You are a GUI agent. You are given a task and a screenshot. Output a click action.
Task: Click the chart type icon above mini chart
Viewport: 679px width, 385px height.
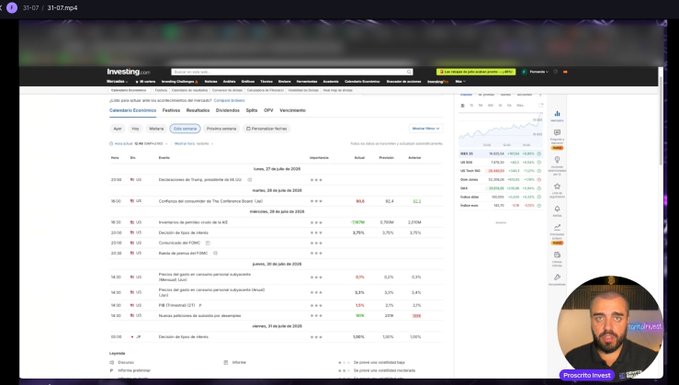(462, 105)
